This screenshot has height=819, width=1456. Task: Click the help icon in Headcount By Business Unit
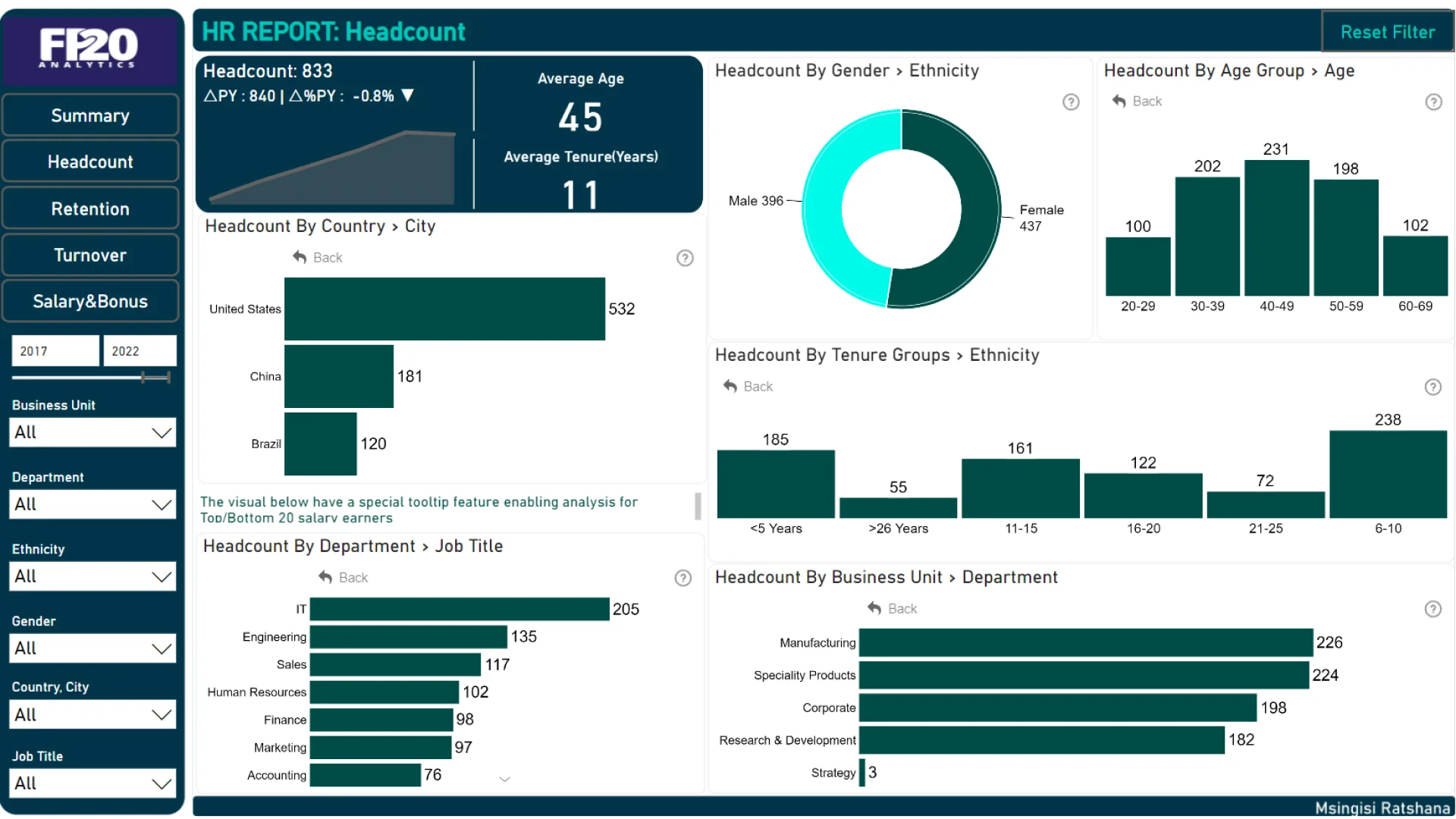[1432, 609]
